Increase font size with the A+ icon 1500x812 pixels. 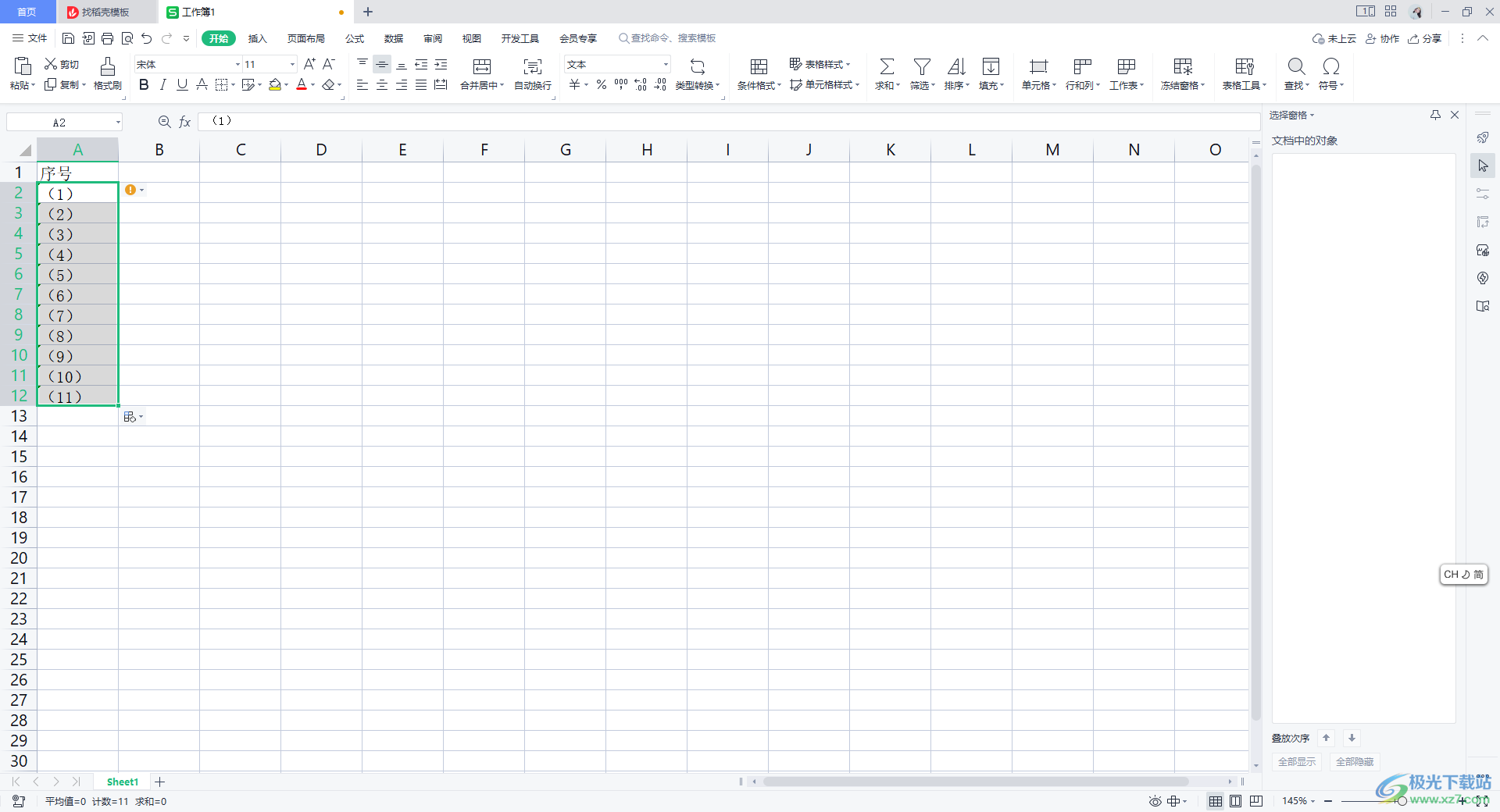click(x=309, y=64)
